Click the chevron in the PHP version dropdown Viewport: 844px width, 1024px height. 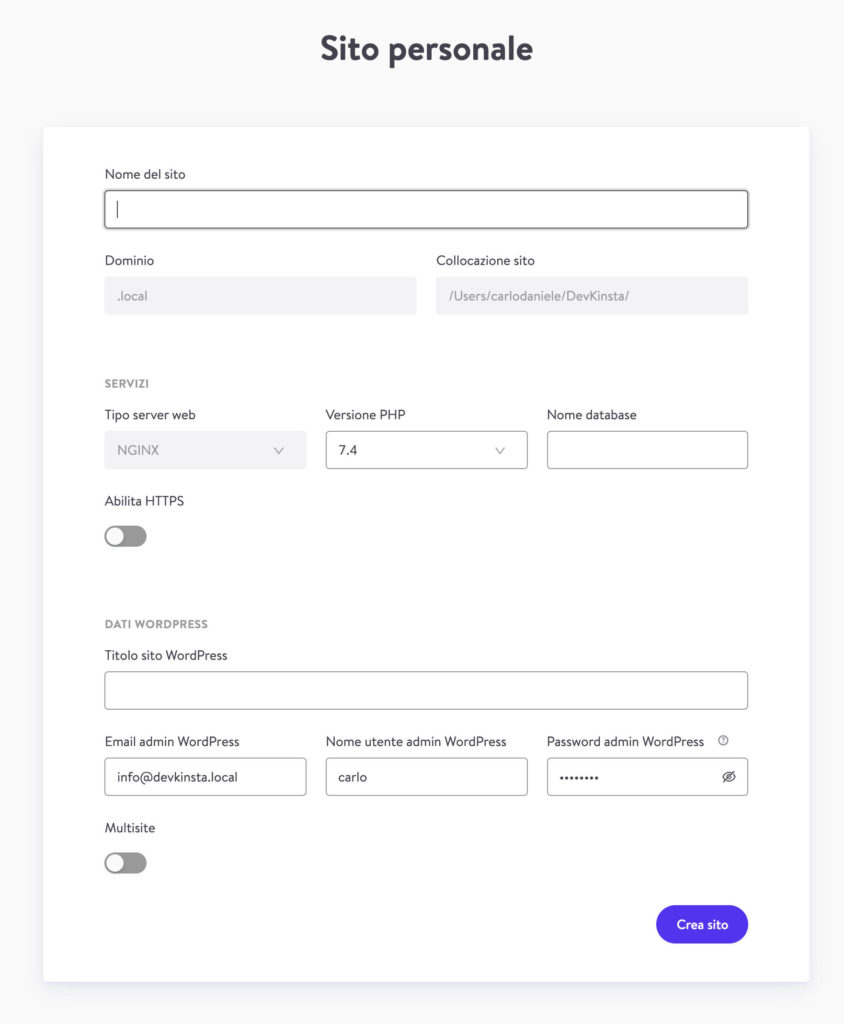[x=500, y=451]
